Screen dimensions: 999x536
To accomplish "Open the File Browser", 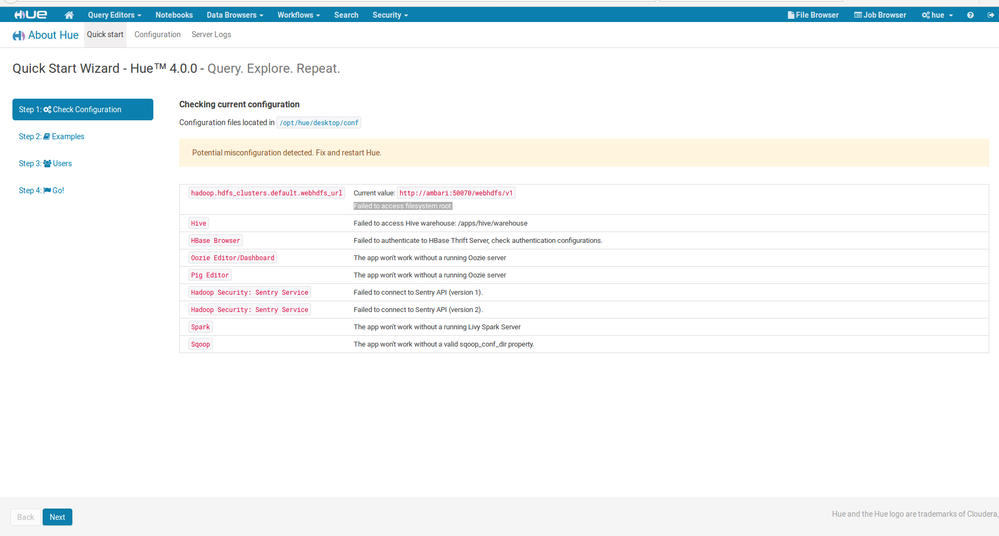I will point(813,15).
